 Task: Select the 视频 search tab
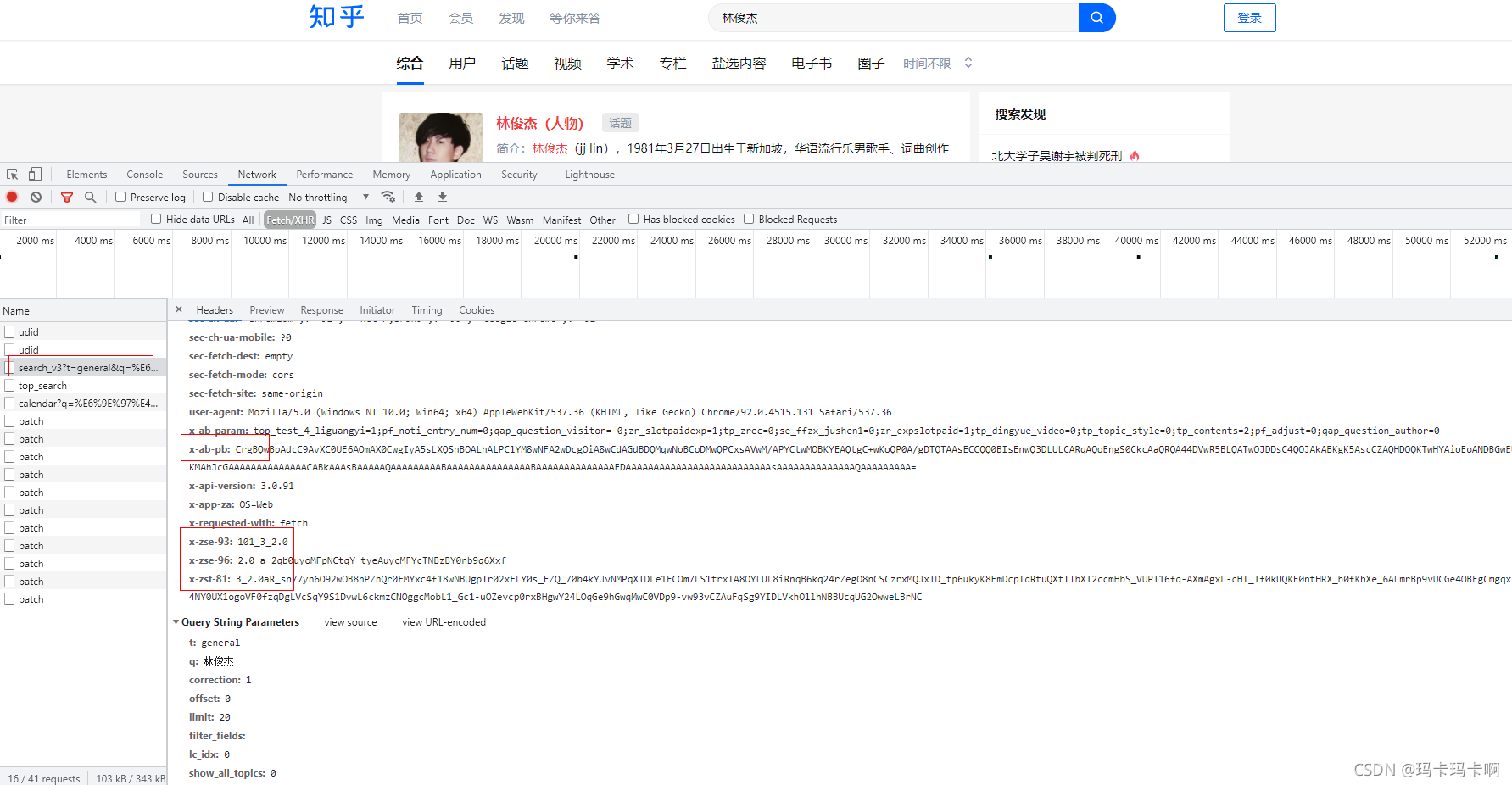pos(567,63)
